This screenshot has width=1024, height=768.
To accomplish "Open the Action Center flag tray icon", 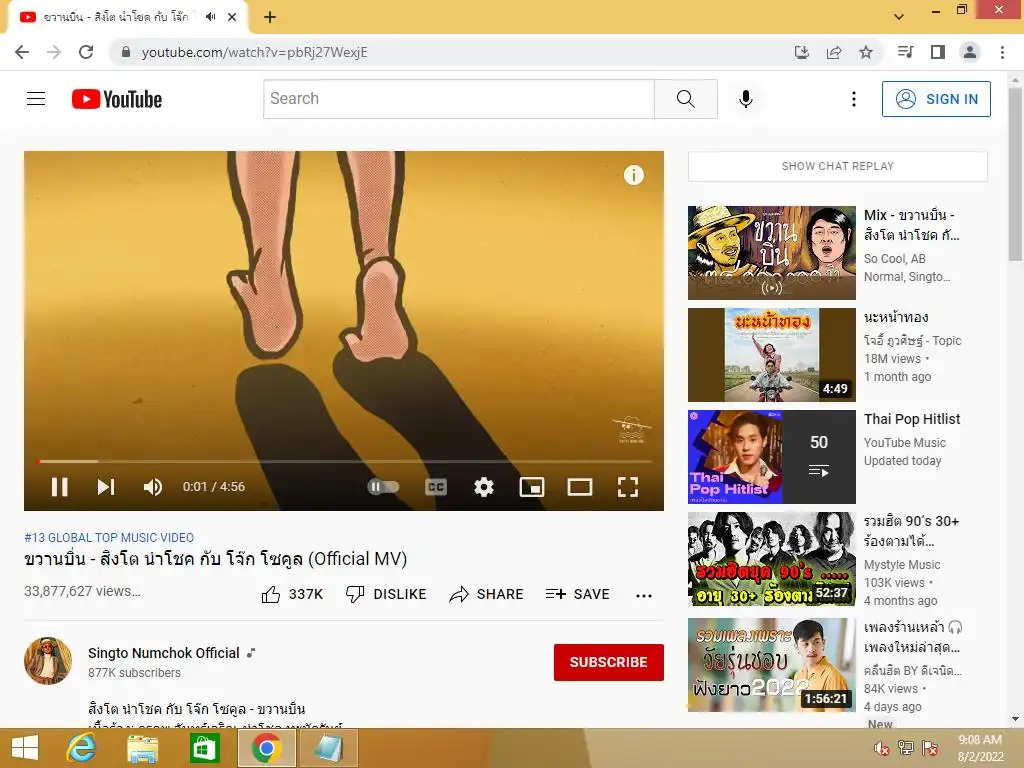I will (930, 748).
